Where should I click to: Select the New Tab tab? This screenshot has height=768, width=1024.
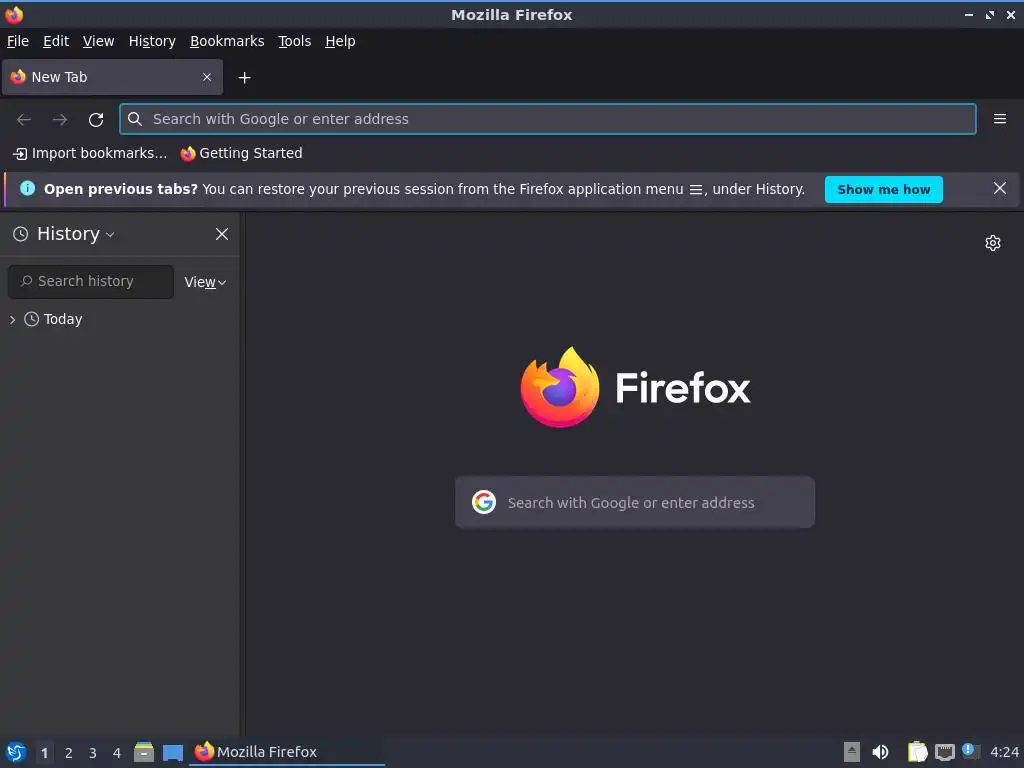112,77
